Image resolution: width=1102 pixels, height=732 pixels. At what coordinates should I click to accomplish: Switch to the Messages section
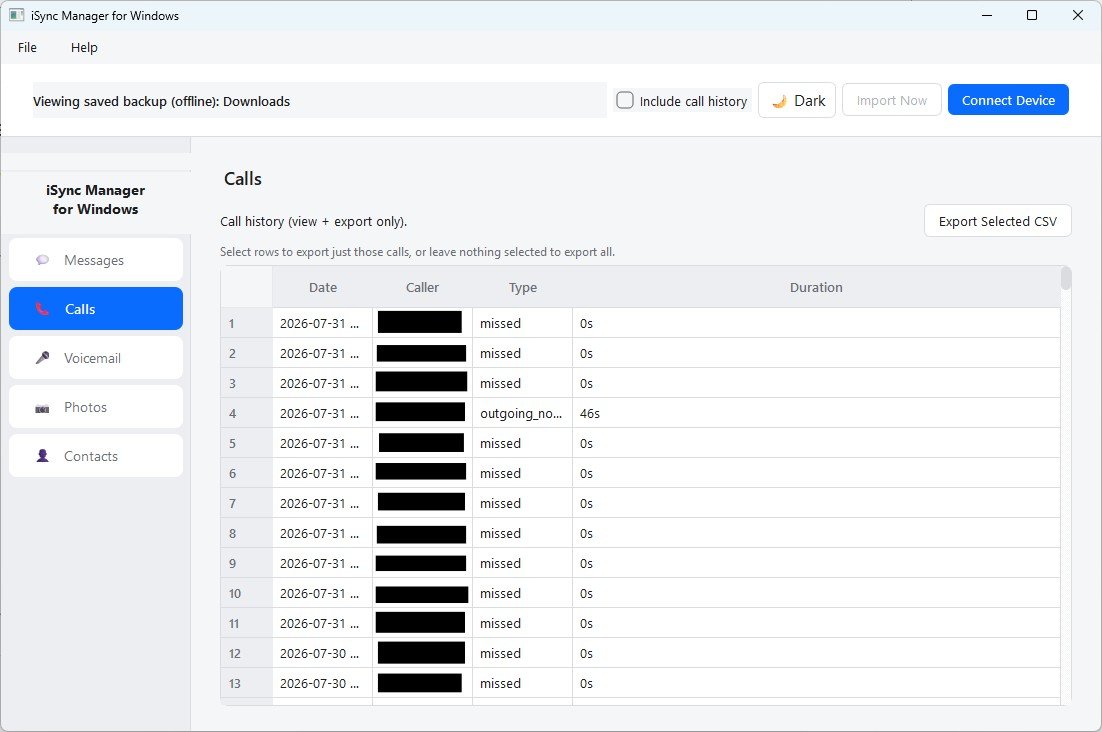(x=96, y=260)
